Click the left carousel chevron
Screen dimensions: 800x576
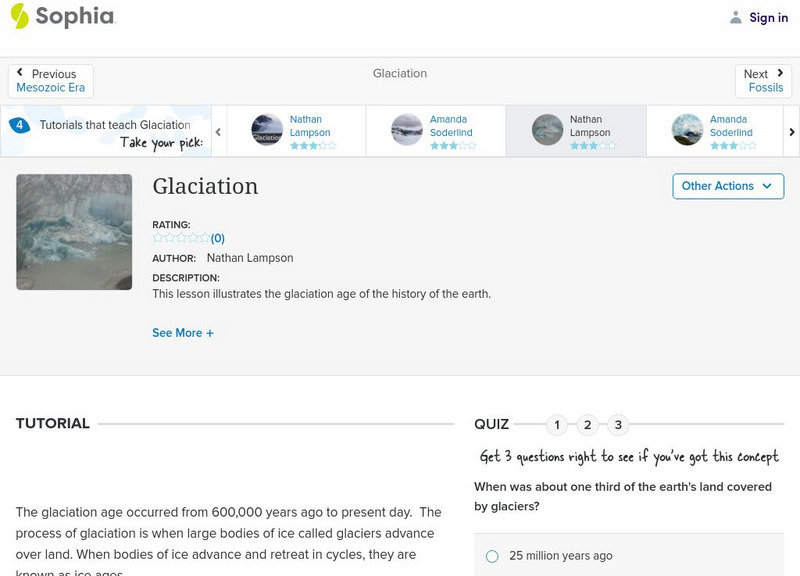pyautogui.click(x=218, y=131)
